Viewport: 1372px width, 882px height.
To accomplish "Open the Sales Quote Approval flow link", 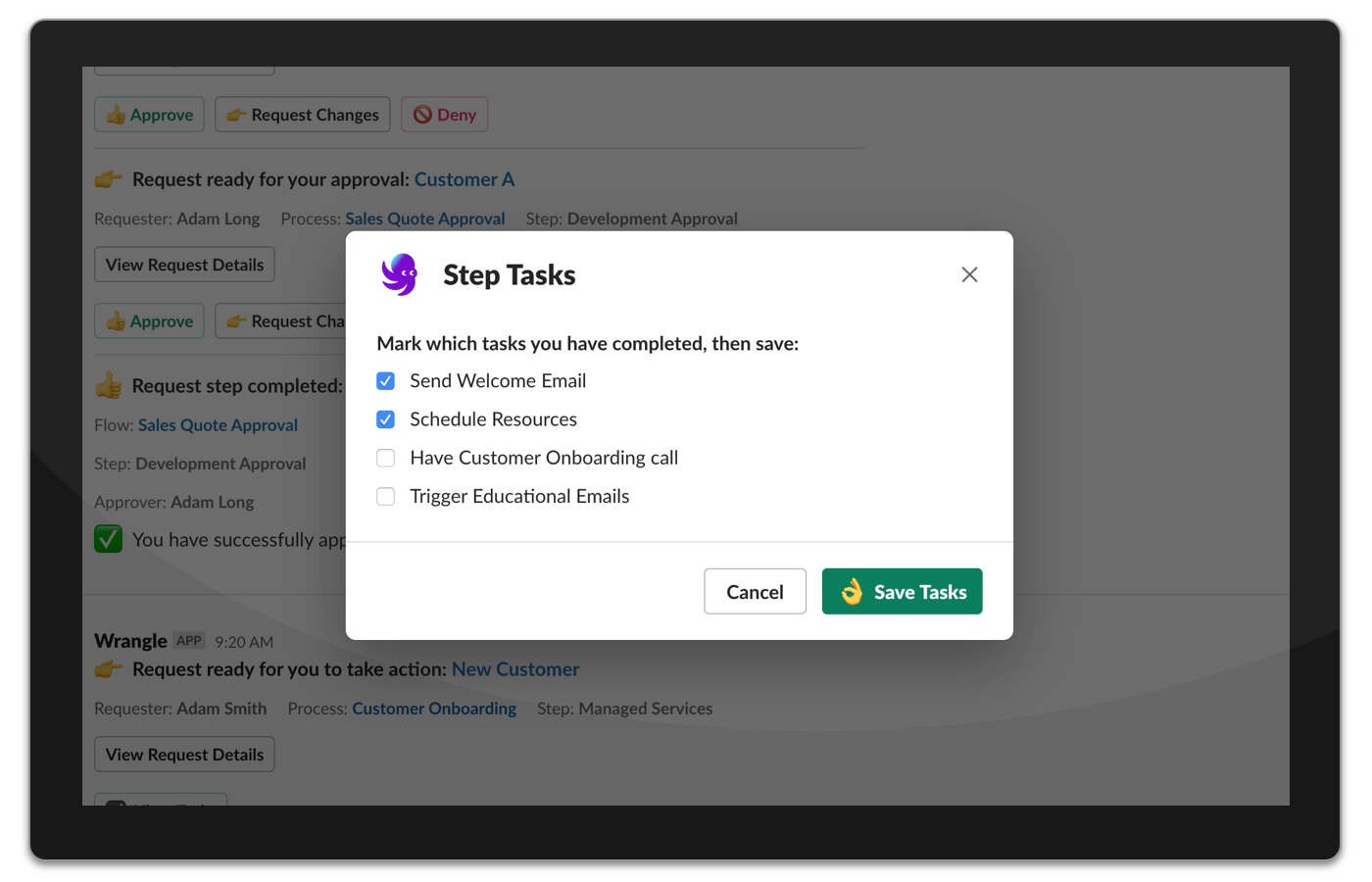I will click(218, 425).
